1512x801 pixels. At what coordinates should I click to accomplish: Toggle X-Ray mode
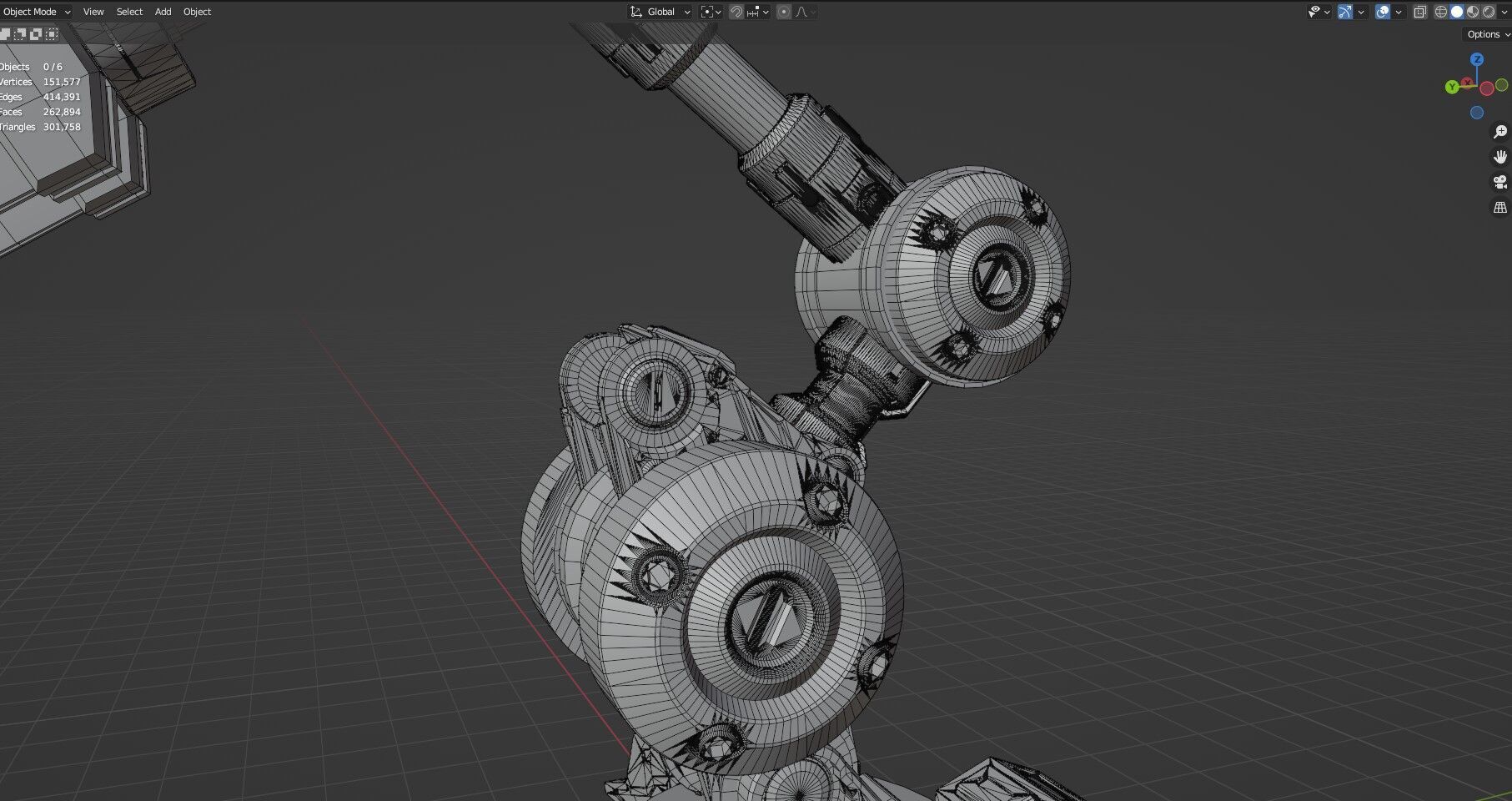[x=1420, y=12]
